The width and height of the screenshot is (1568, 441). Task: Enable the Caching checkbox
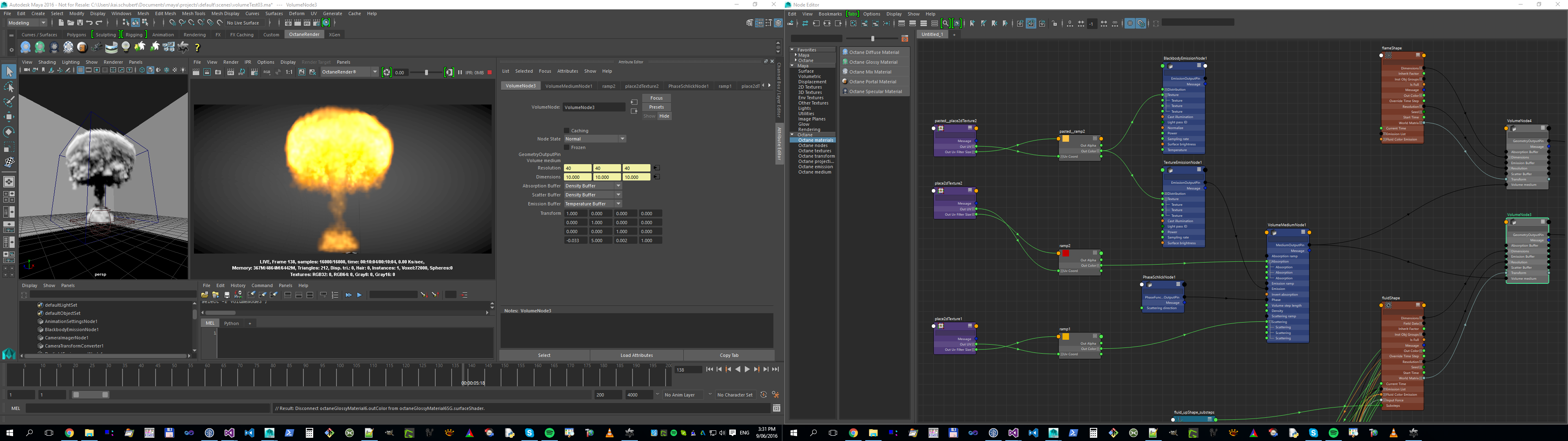point(567,130)
